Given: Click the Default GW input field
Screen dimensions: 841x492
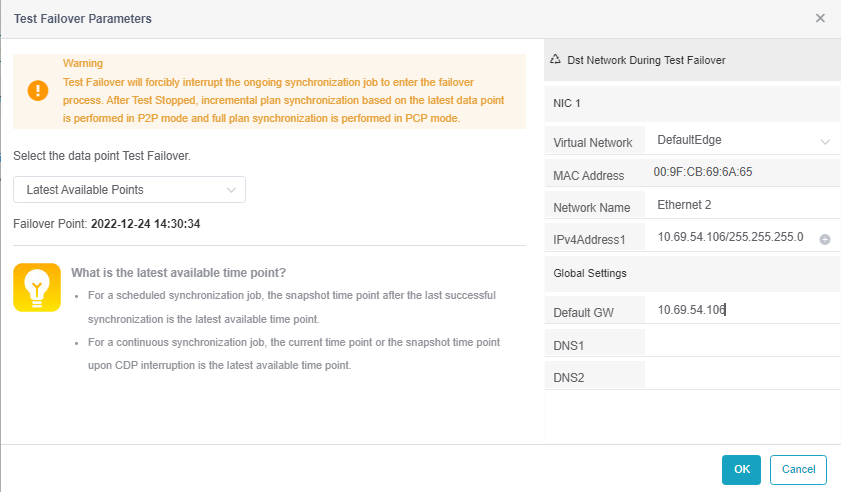Looking at the screenshot, I should click(x=742, y=310).
